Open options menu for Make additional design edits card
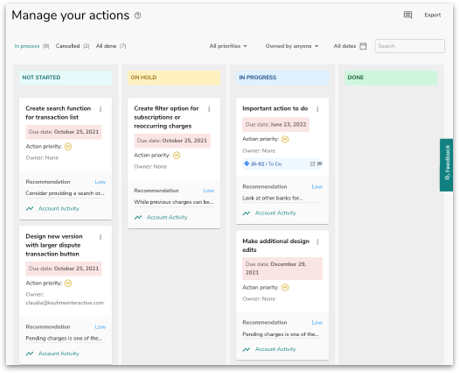The height and width of the screenshot is (373, 459). click(317, 242)
